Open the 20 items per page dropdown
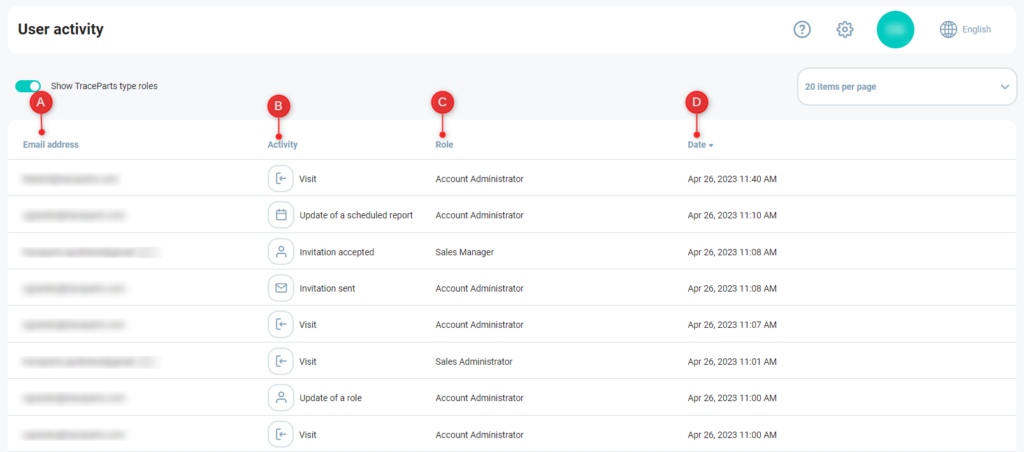 pyautogui.click(x=906, y=87)
